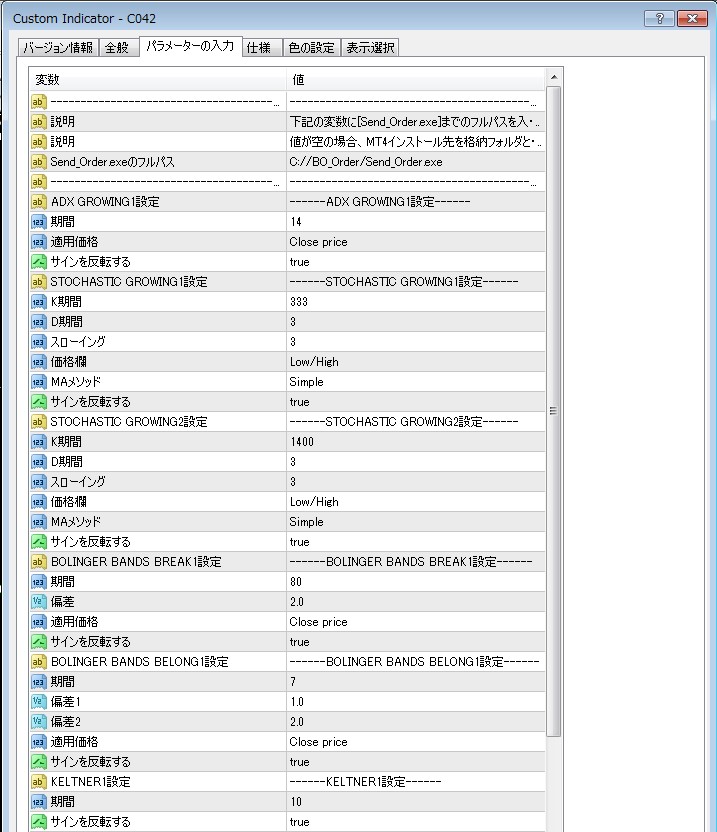717x832 pixels.
Task: Open the 表示選択 tab
Action: [x=370, y=48]
